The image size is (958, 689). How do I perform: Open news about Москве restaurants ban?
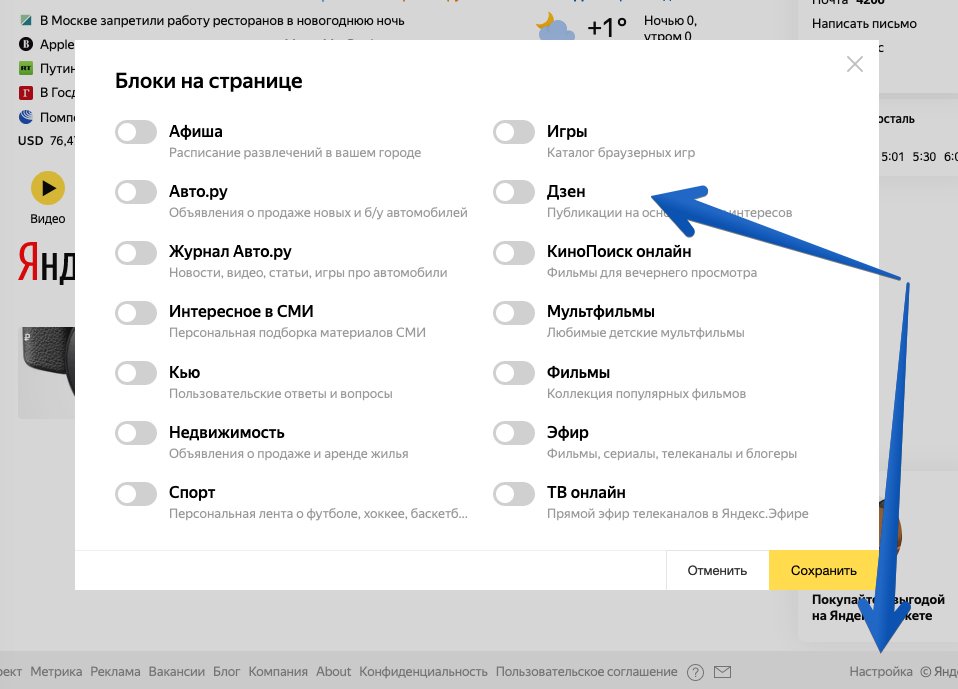pyautogui.click(x=222, y=21)
